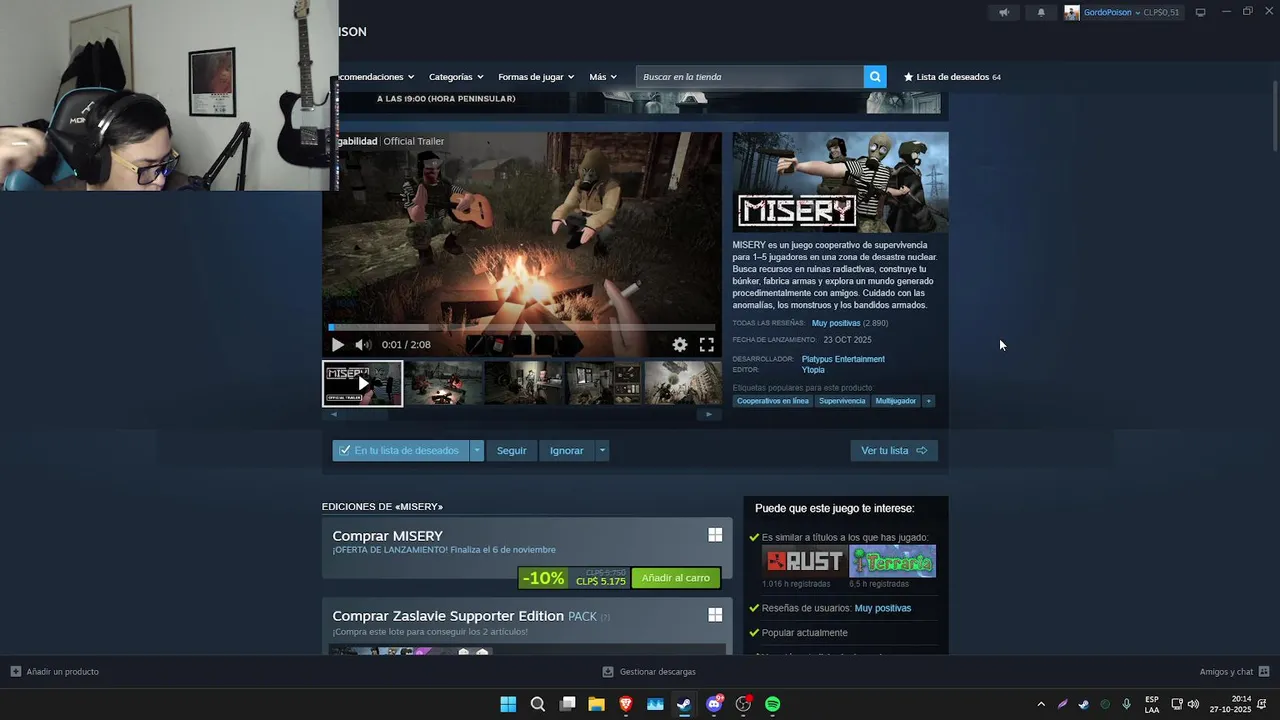Toggle En tu lista de deseados
This screenshot has width=1280, height=720.
[x=400, y=450]
